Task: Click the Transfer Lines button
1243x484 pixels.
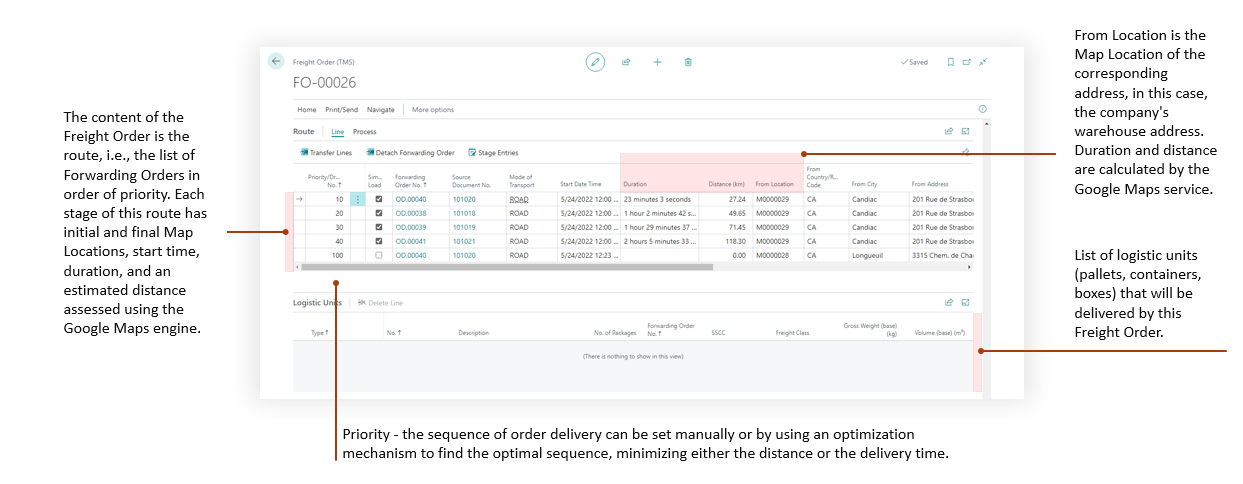Action: [326, 153]
